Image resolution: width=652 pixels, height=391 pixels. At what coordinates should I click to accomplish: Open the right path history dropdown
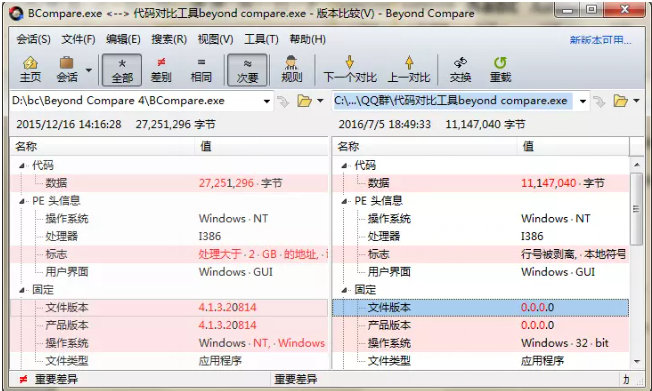pyautogui.click(x=583, y=101)
